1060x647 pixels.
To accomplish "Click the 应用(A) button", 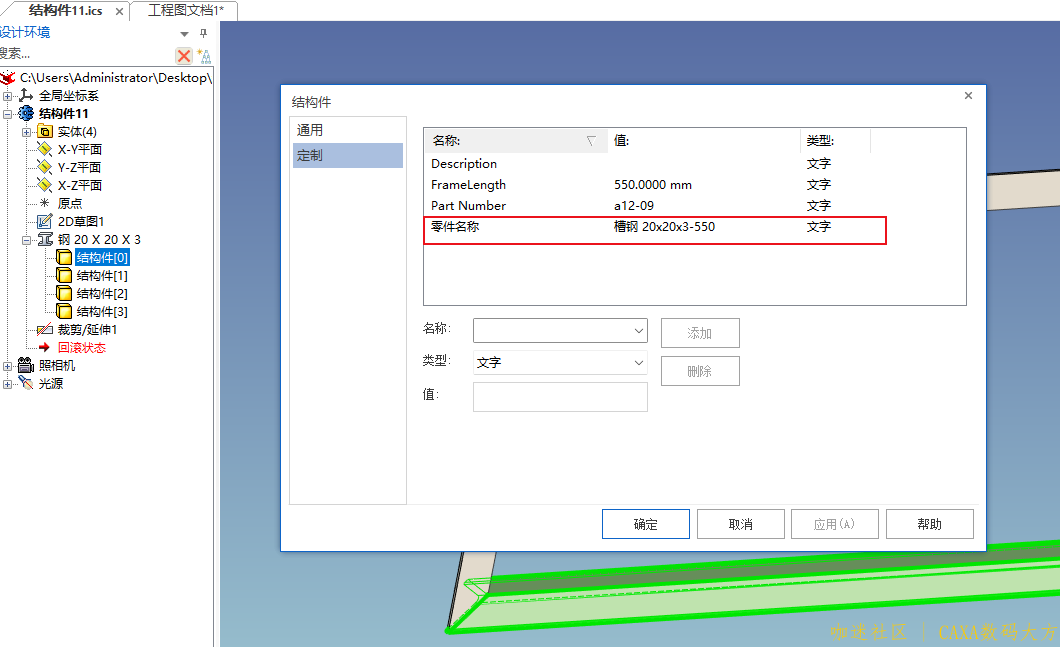I will click(834, 524).
